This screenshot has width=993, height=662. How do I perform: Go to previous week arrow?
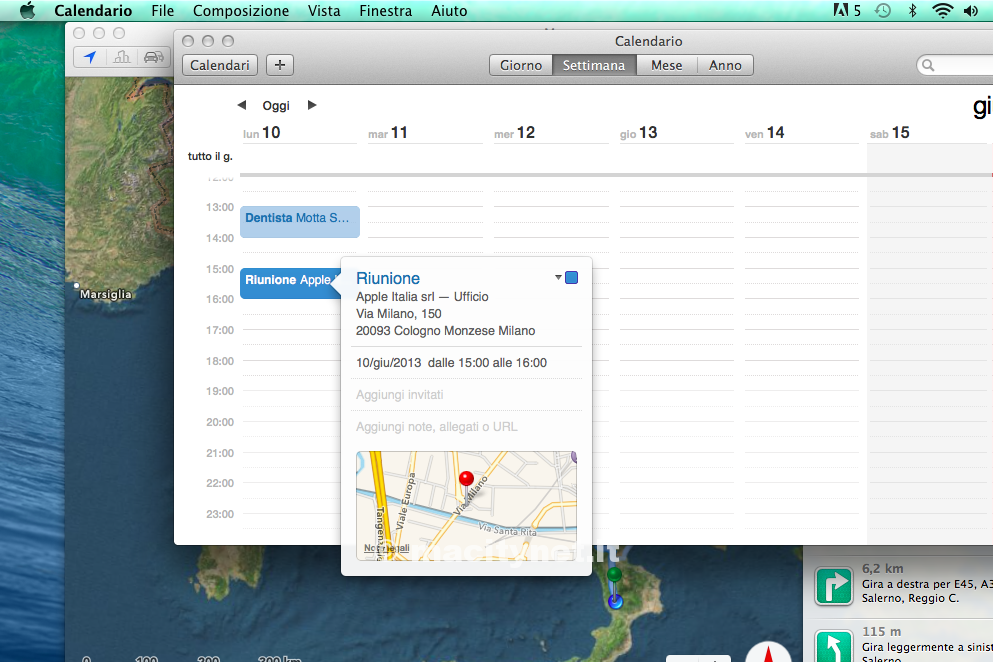242,105
